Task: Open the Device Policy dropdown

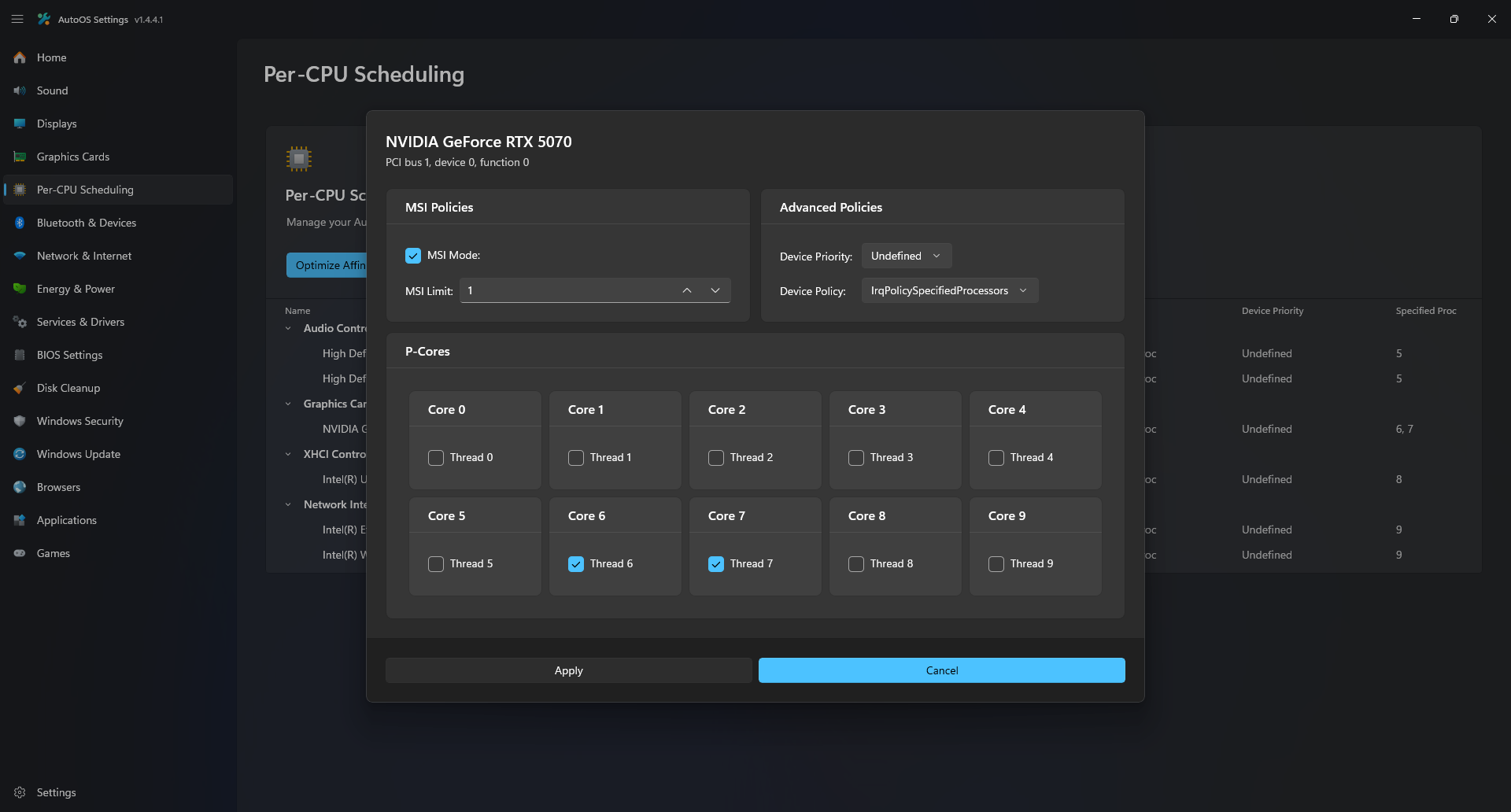Action: tap(950, 290)
